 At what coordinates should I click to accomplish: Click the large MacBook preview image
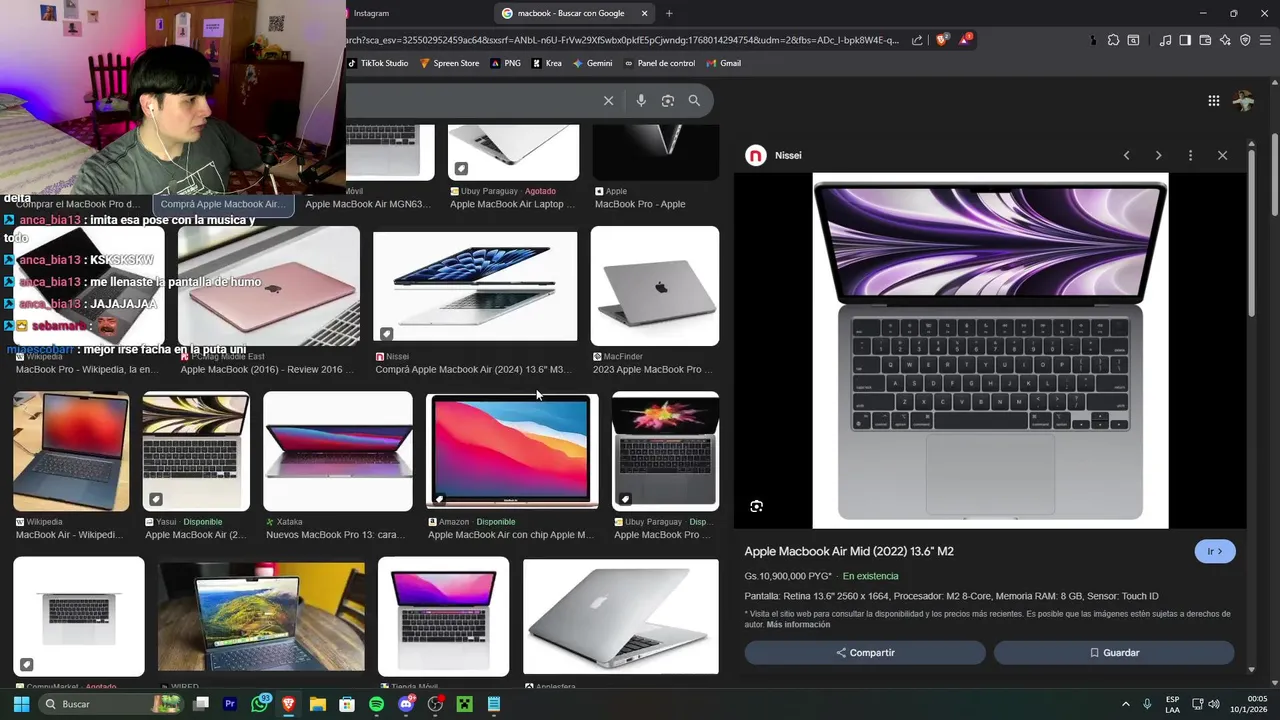[x=990, y=351]
